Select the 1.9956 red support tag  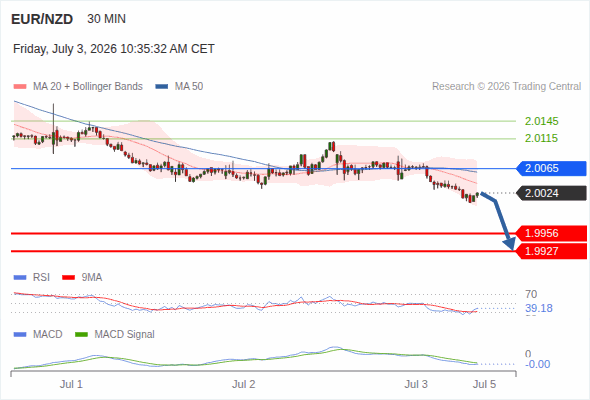click(551, 233)
